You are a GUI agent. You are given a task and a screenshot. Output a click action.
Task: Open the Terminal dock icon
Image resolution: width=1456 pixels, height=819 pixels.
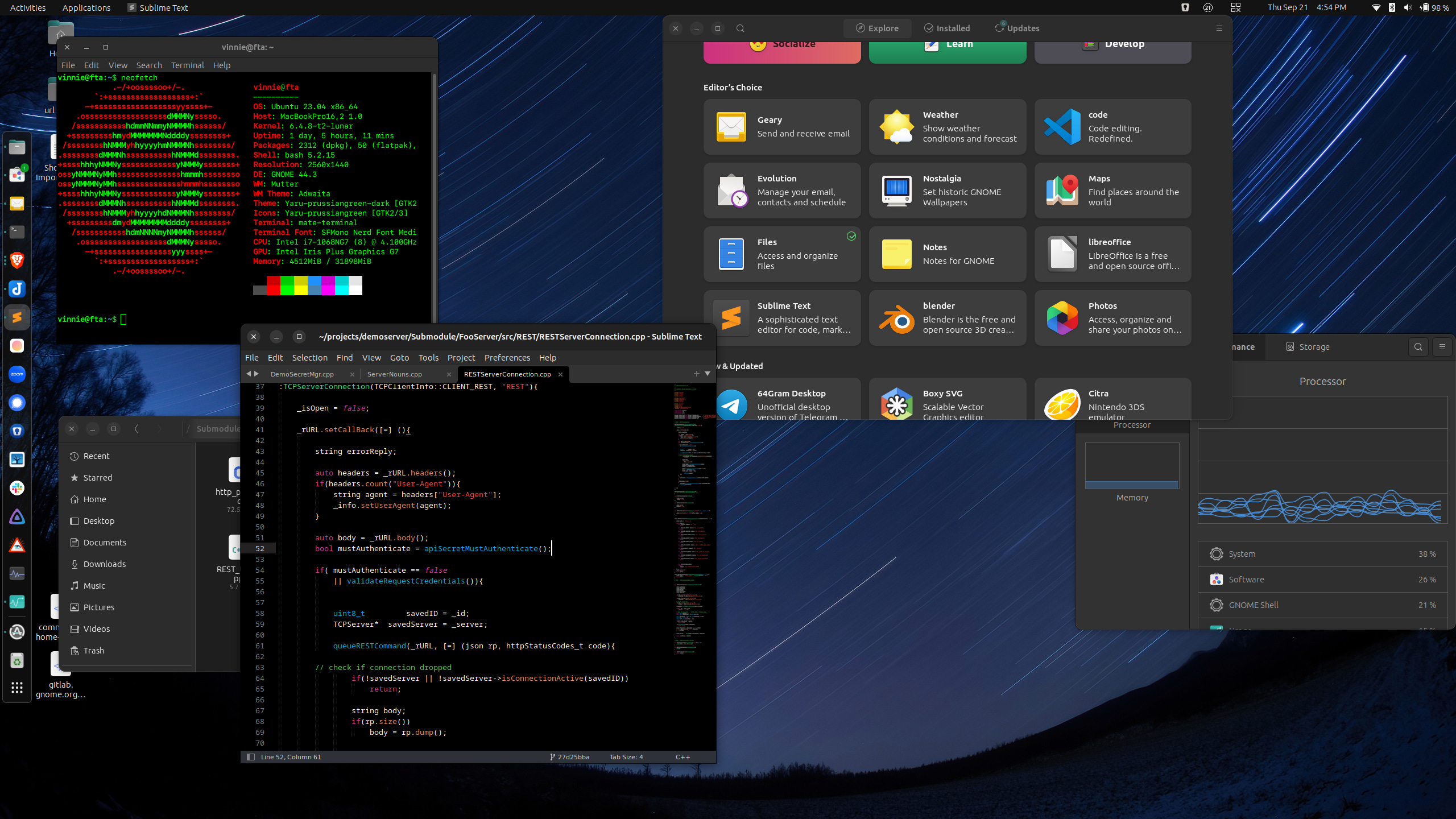[x=17, y=232]
